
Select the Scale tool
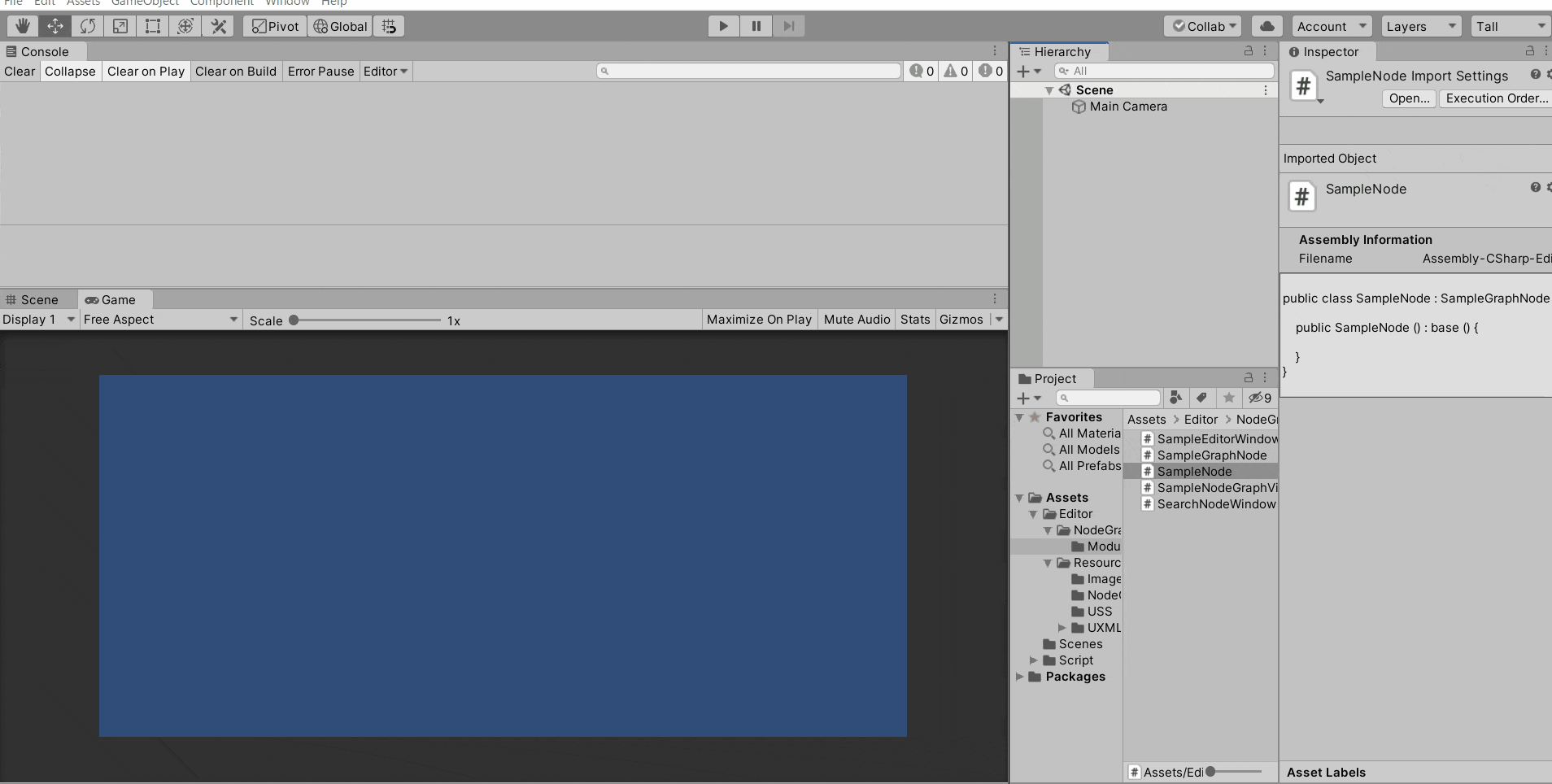120,26
